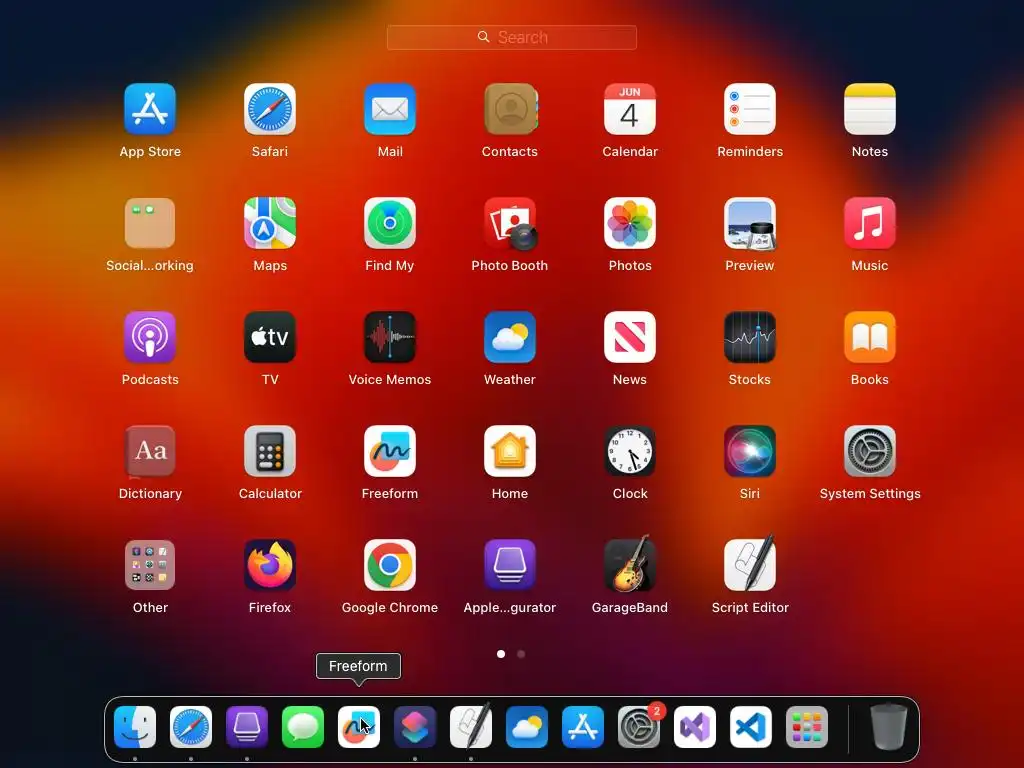
Task: Click the Launchpad search field
Action: (512, 37)
